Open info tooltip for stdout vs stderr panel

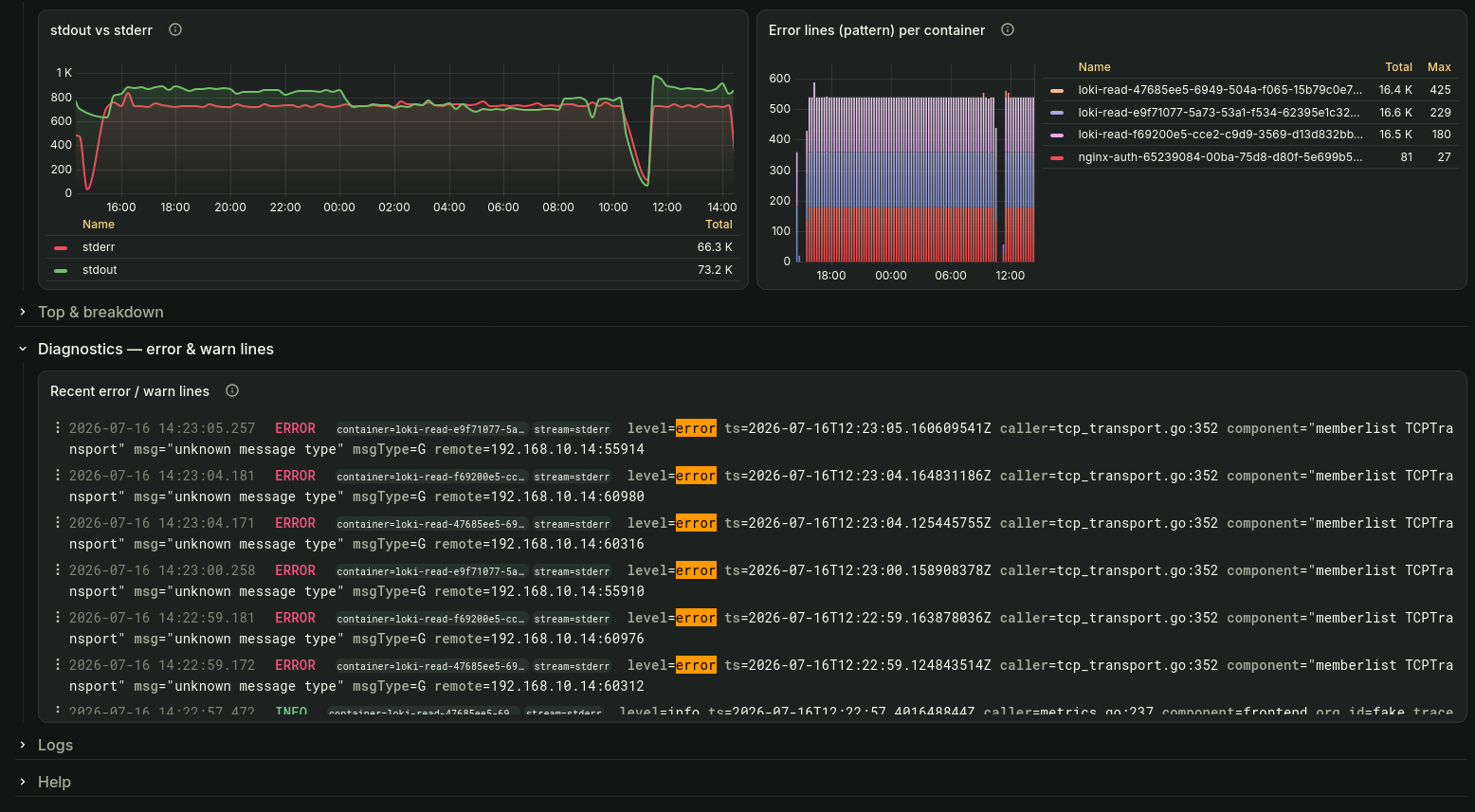[175, 29]
